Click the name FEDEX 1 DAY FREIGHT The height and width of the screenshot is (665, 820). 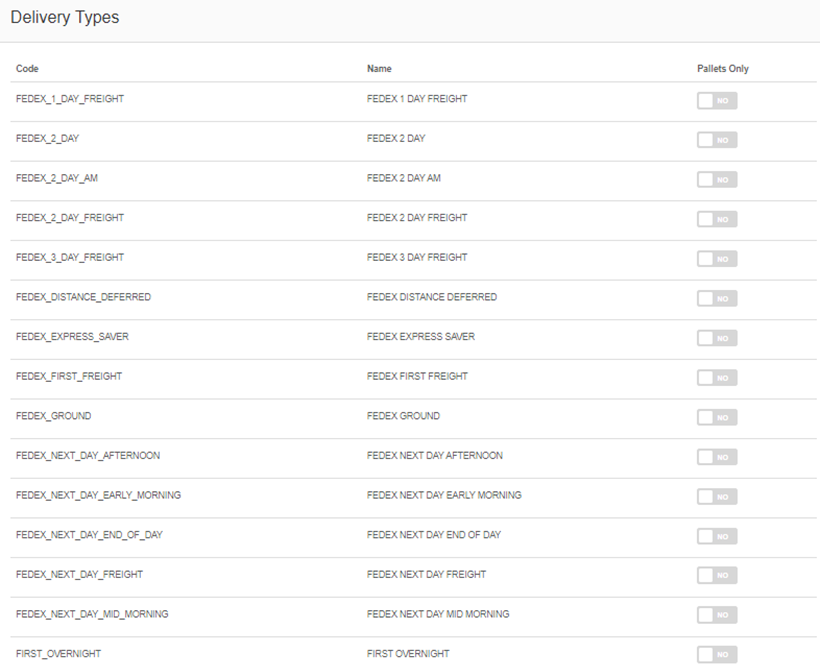[417, 99]
